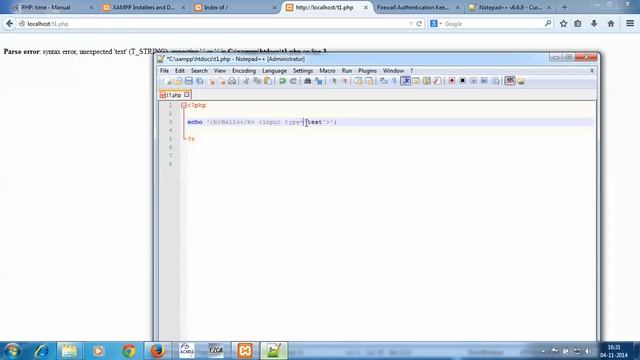640x360 pixels.
Task: Close the t1.php tab via its X
Action: 187,94
